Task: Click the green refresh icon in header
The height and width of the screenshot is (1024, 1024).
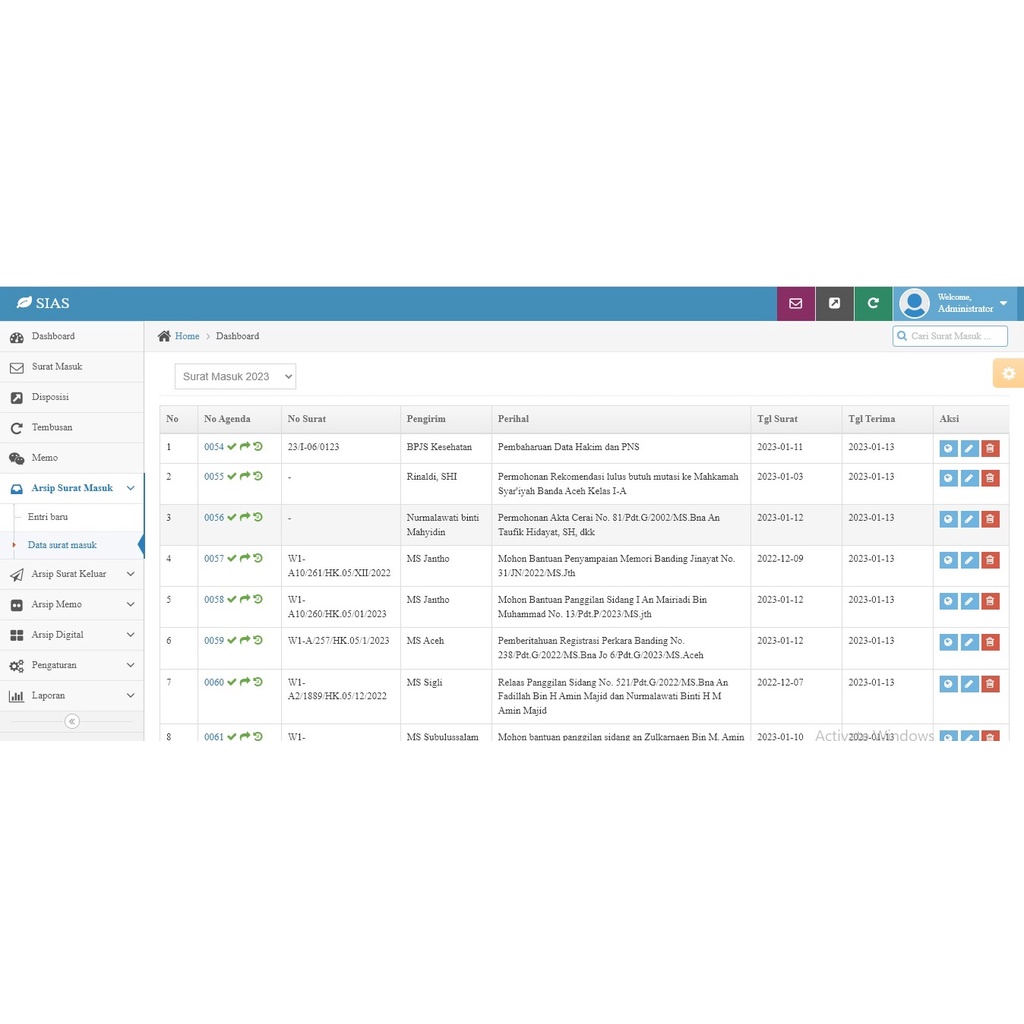Action: (x=873, y=304)
